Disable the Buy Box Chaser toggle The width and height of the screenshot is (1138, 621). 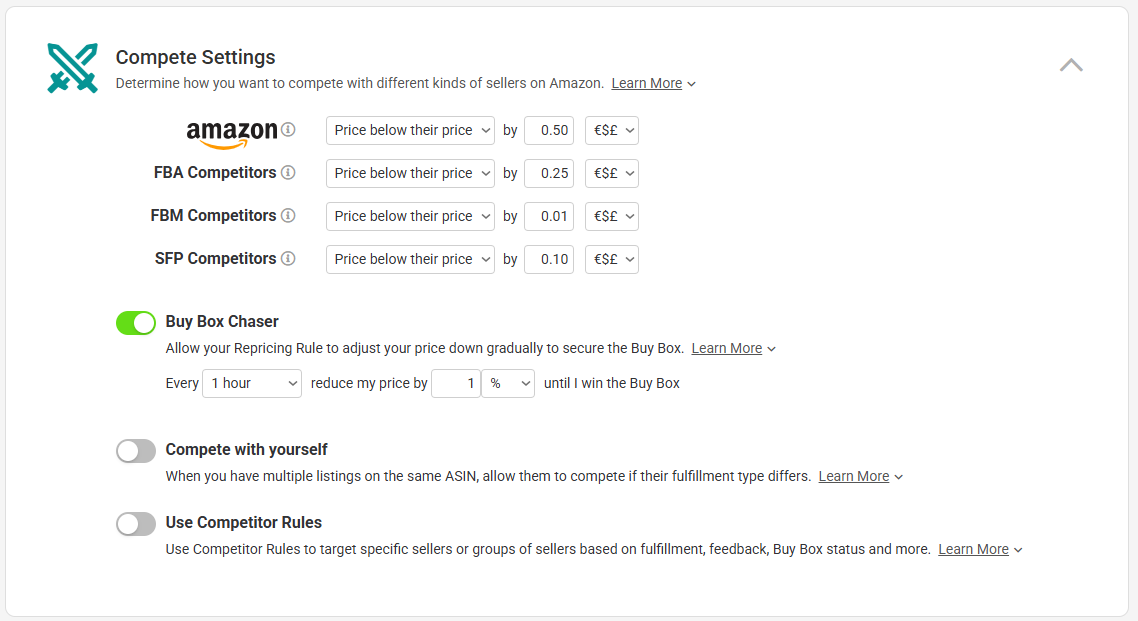(x=136, y=323)
